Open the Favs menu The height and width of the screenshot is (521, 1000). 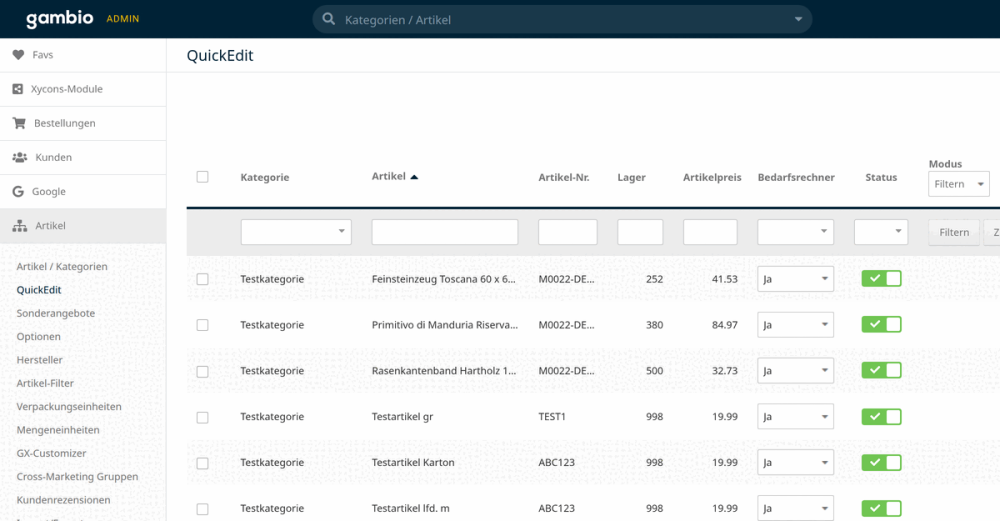point(83,55)
